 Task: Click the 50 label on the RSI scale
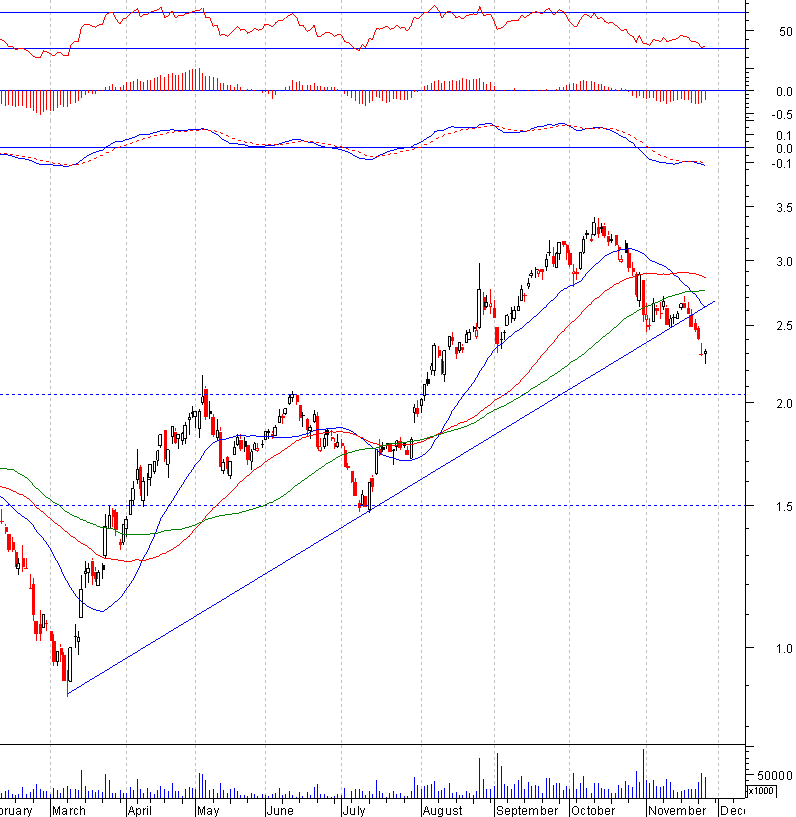click(786, 32)
